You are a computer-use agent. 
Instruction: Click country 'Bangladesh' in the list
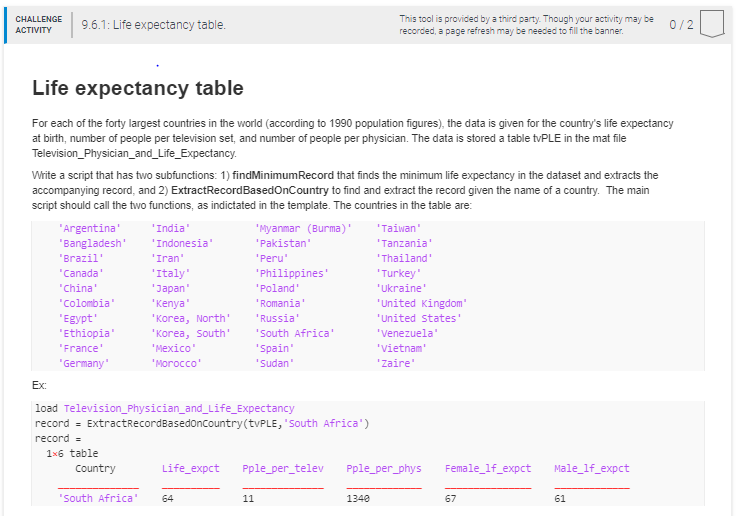pos(92,243)
